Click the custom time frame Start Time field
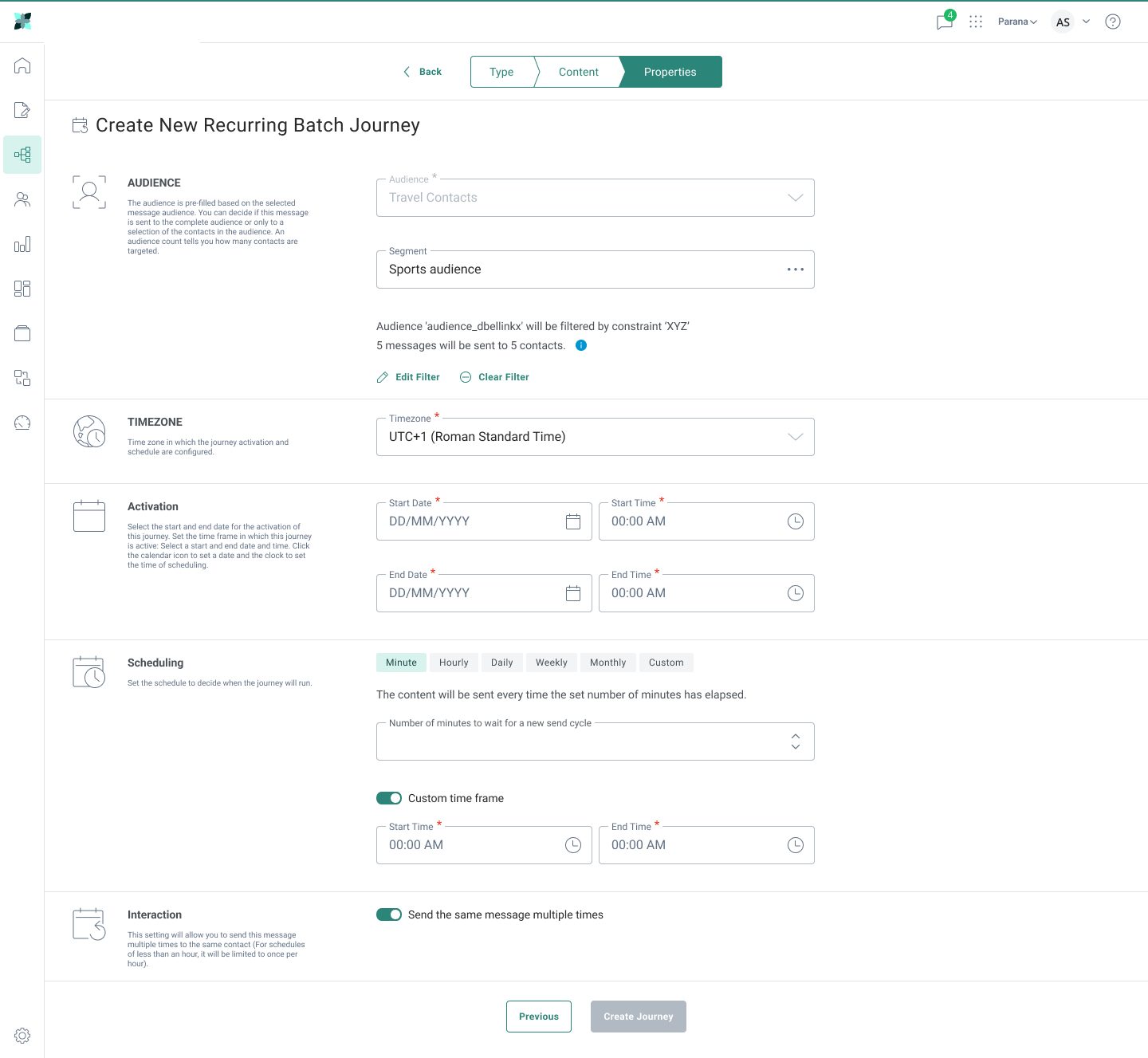 pyautogui.click(x=484, y=845)
